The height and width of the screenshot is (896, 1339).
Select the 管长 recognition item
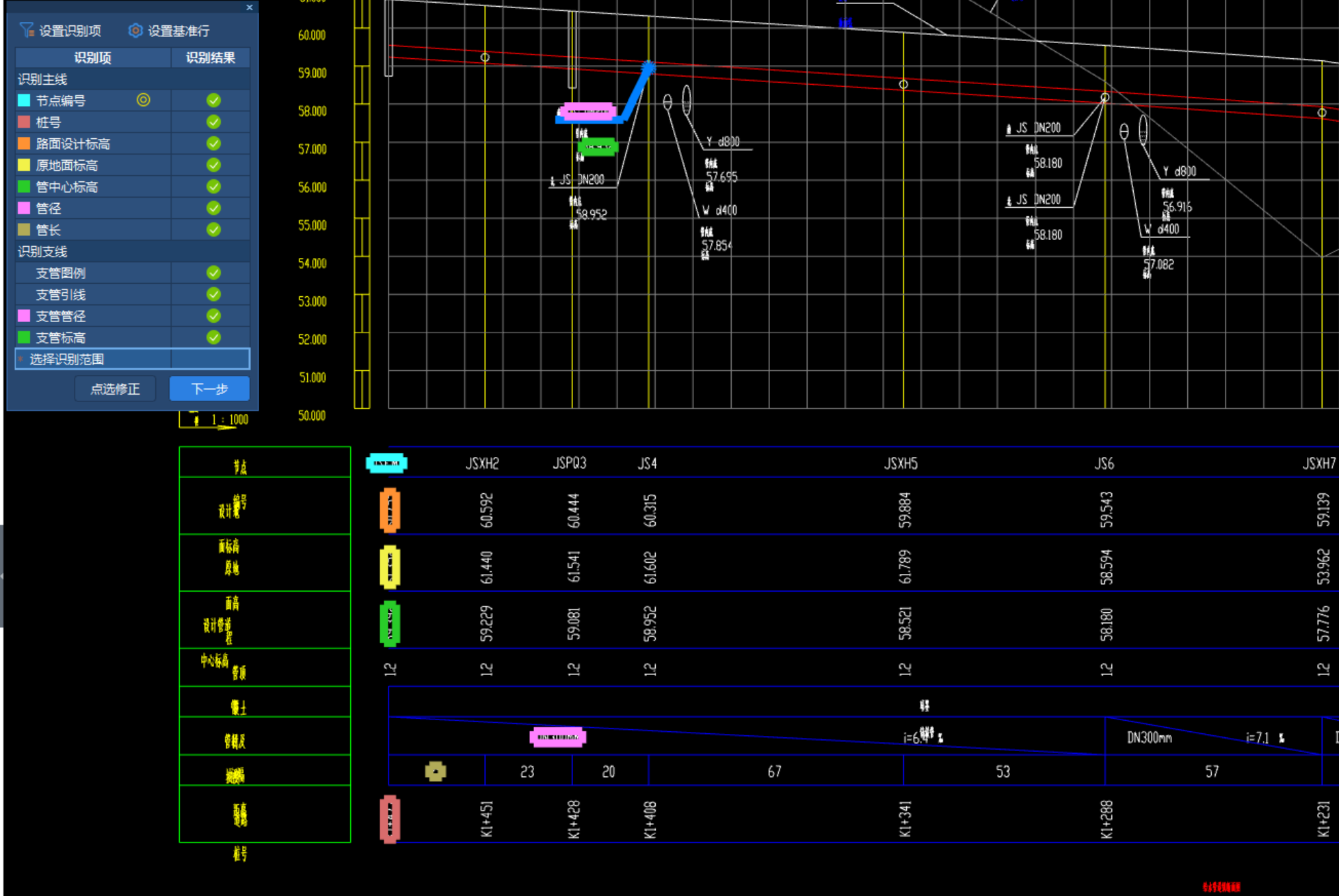point(49,230)
